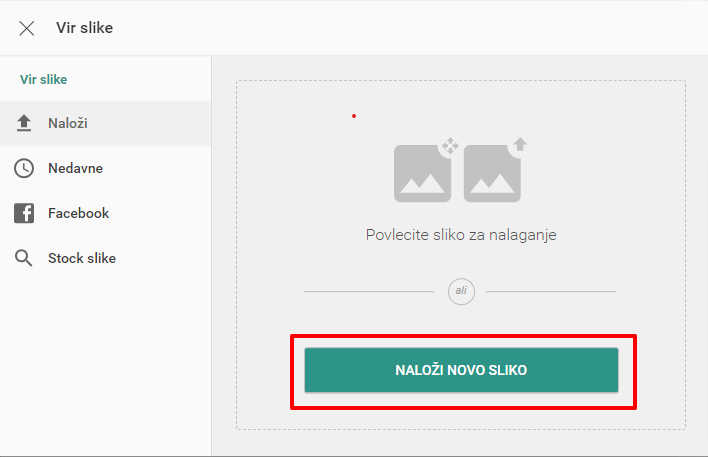Click the magnifier icon beside Stock slike
The width and height of the screenshot is (708, 457).
pos(23,258)
